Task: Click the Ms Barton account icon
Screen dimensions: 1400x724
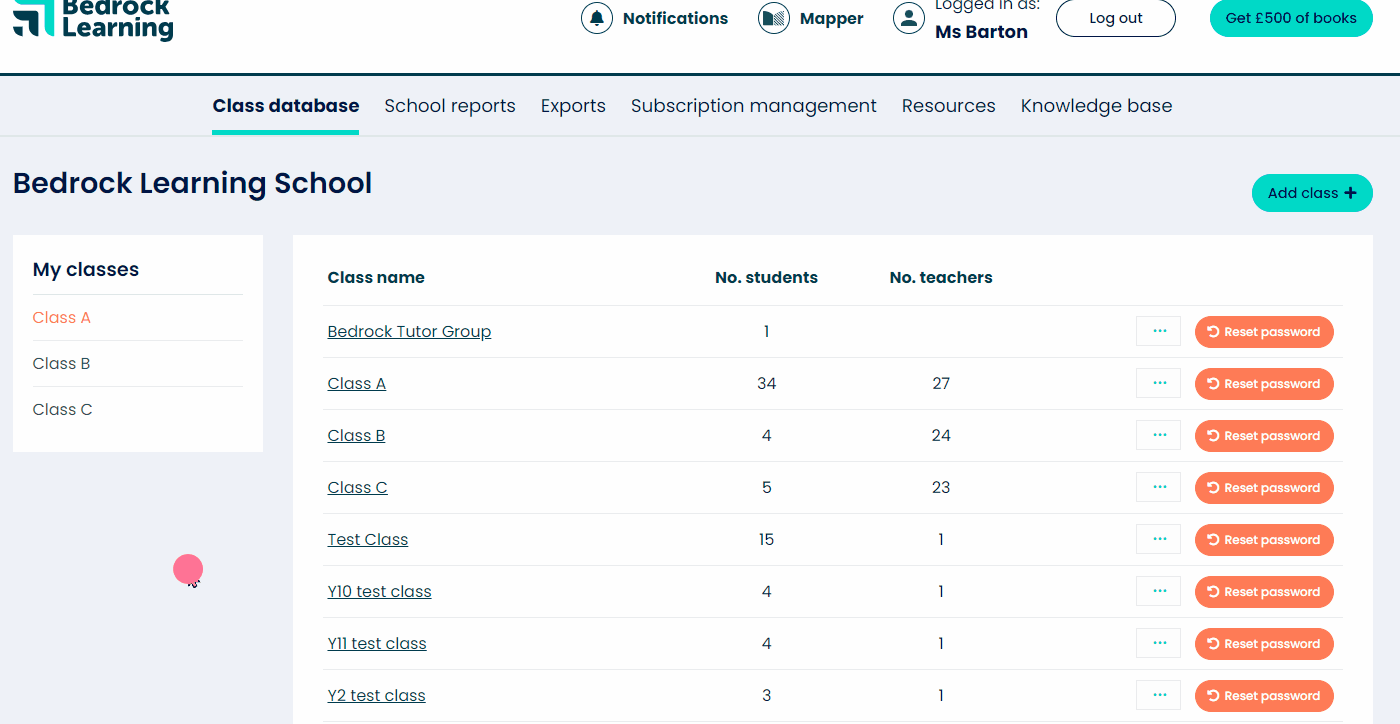Action: click(909, 18)
